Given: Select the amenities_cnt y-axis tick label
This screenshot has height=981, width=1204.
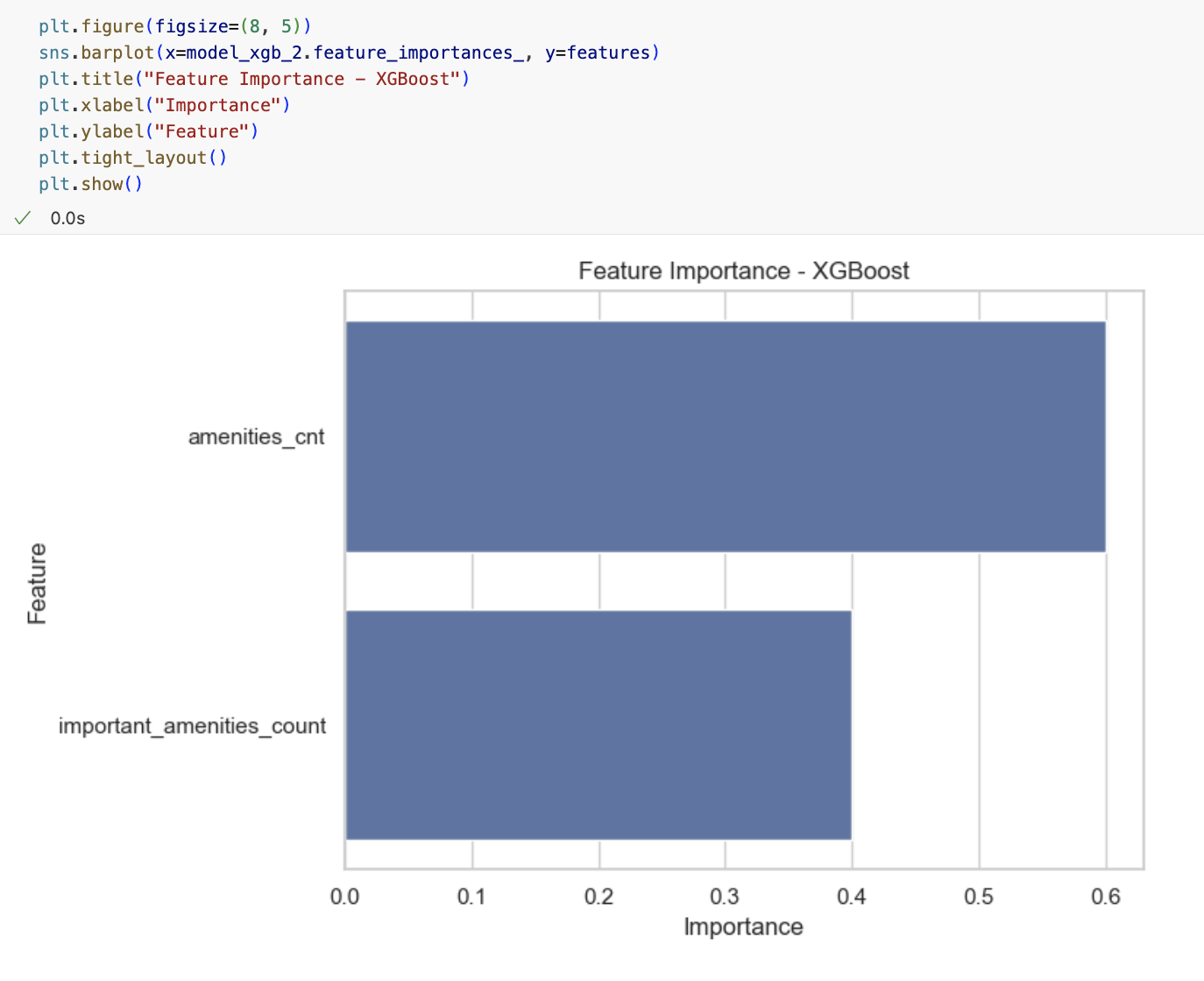Looking at the screenshot, I should [257, 437].
